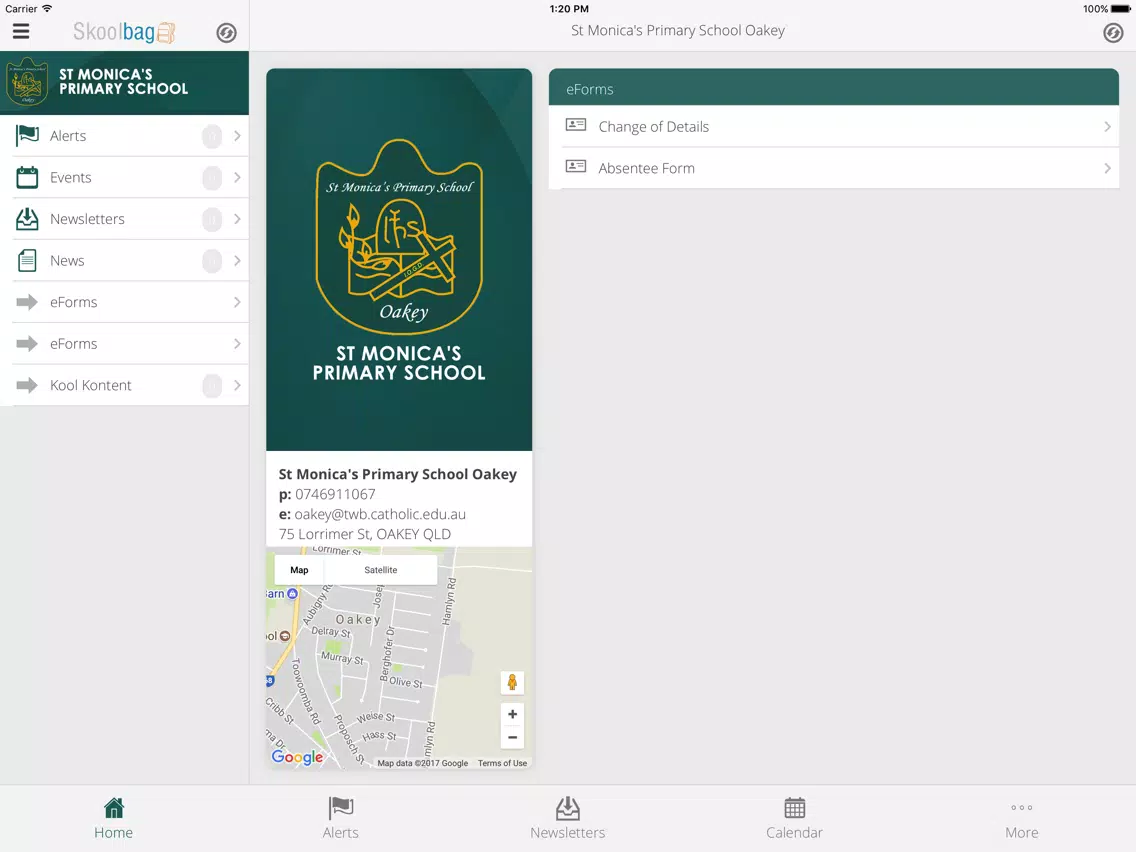Open Change of Details via its chevron
The image size is (1136, 852).
coord(1107,127)
